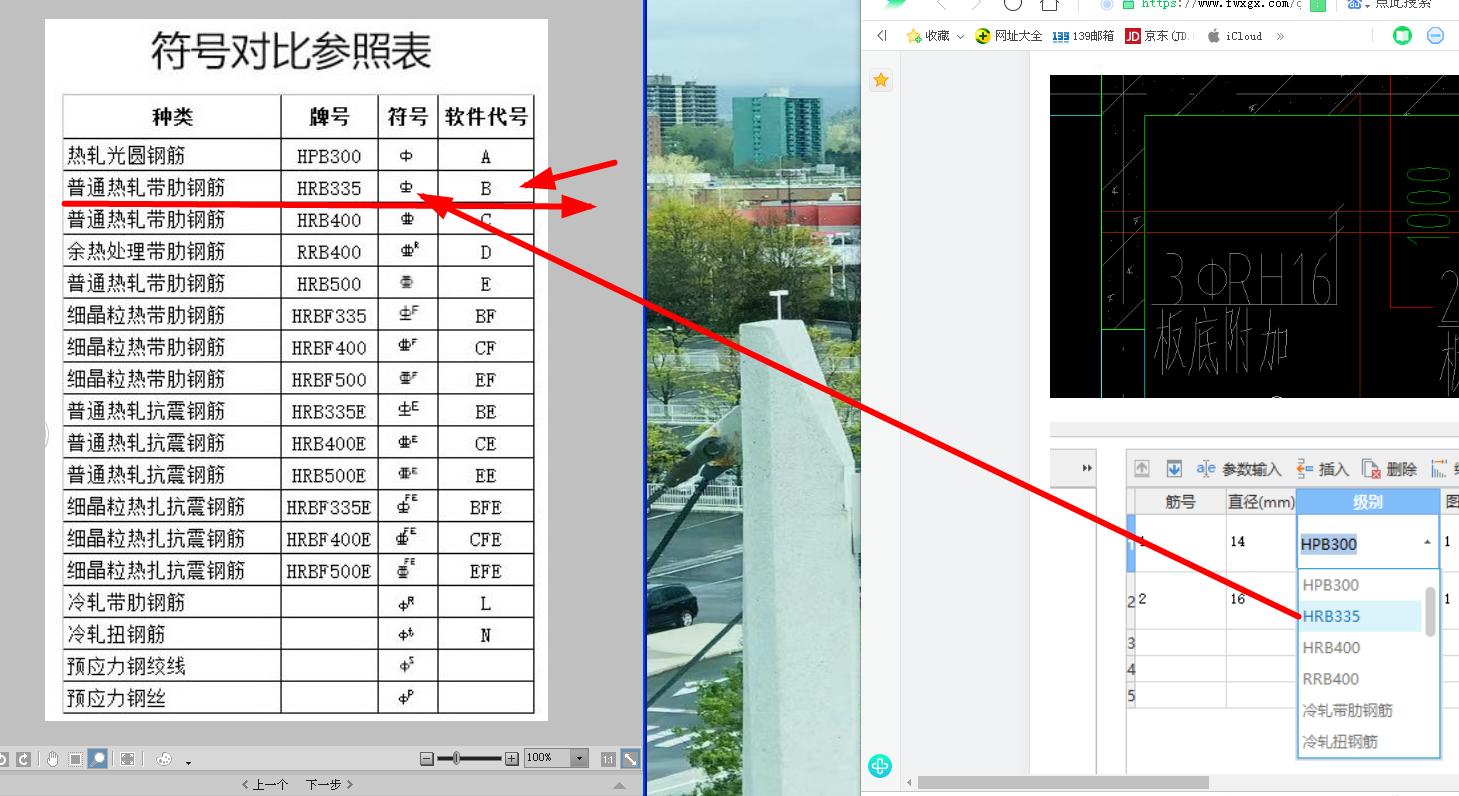Viewport: 1459px width, 796px height.
Task: Choose HPB300 in dropdown list
Action: (x=1359, y=585)
